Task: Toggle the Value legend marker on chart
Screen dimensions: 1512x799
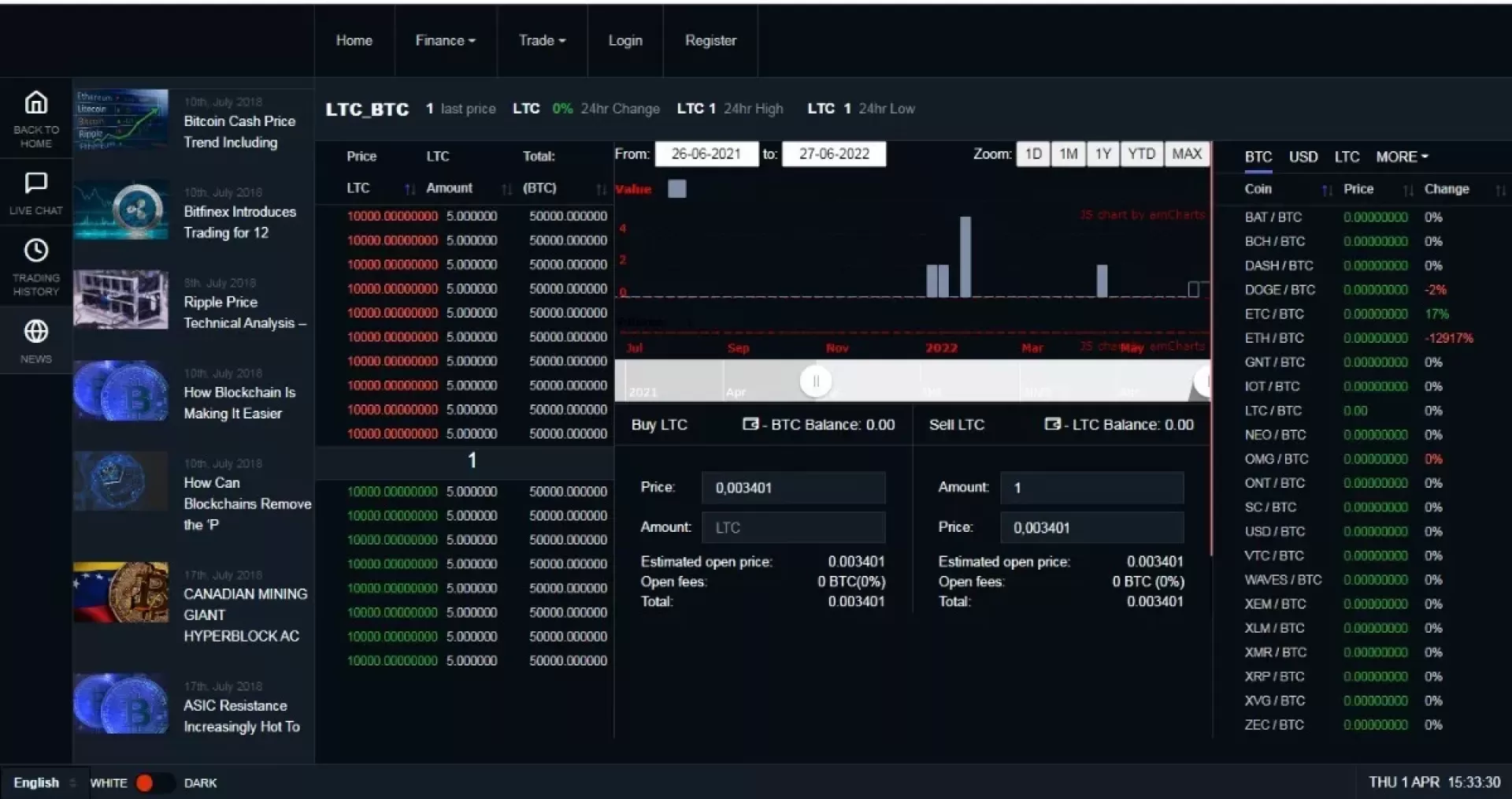Action: 676,189
